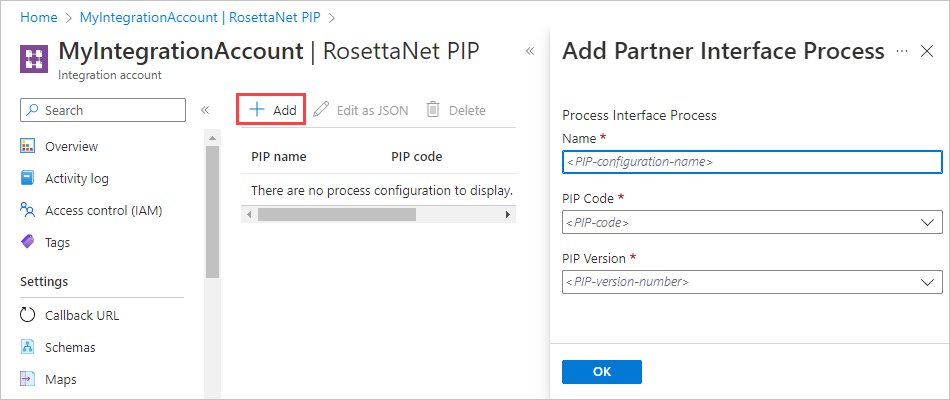Click the Callback URL icon
Screen dimensions: 950x400
coord(28,316)
